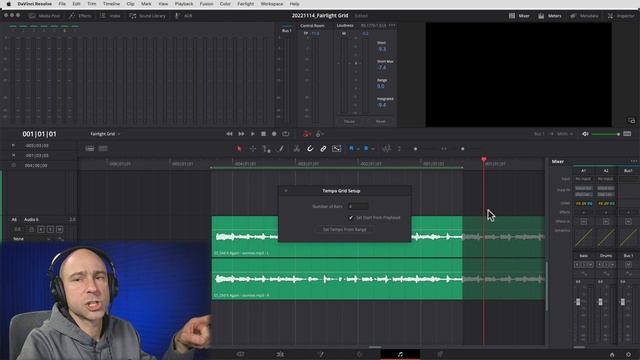640x360 pixels.
Task: Open the ADR panel
Action: click(x=184, y=16)
